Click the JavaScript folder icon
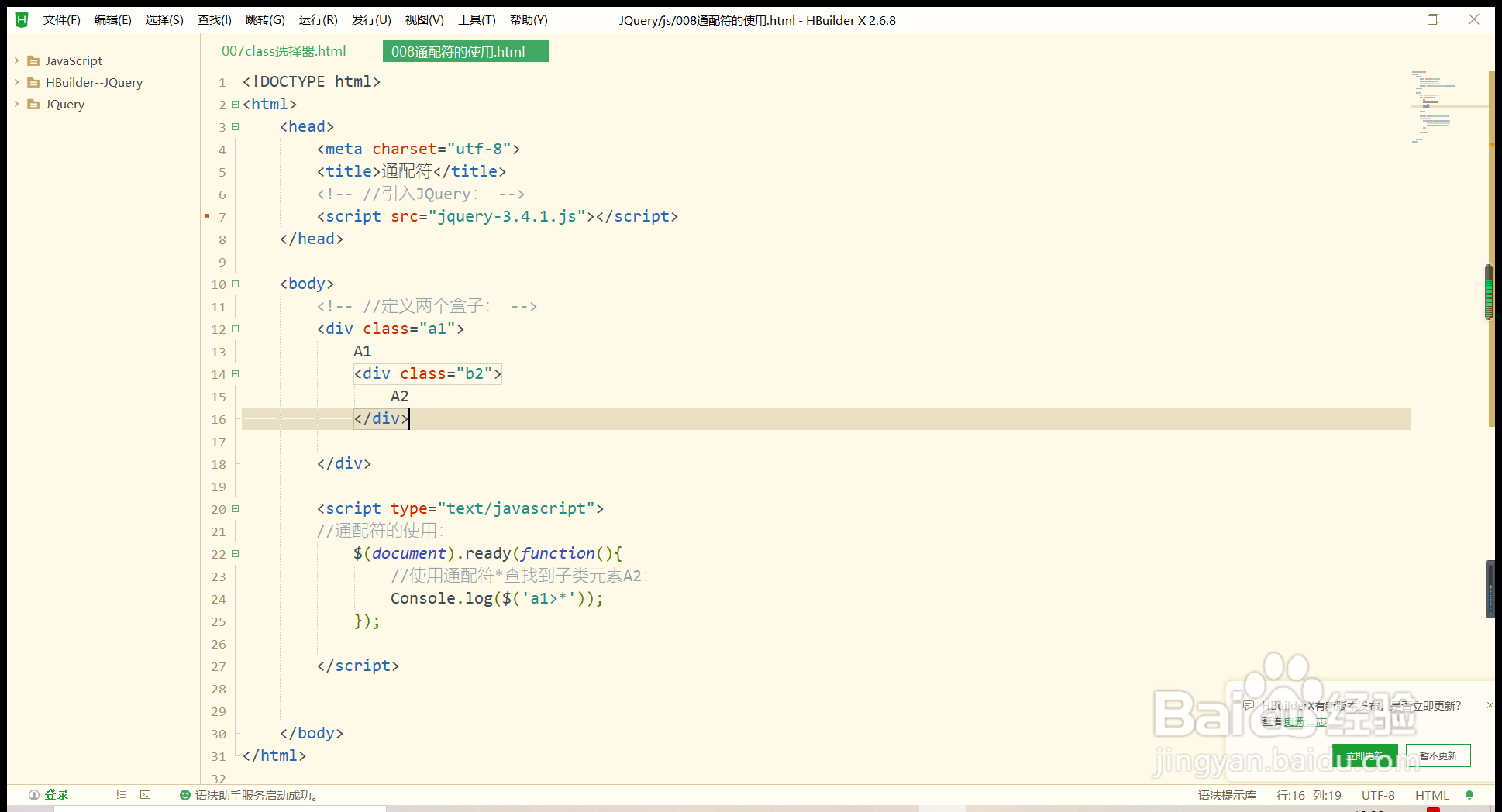This screenshot has width=1502, height=812. (33, 60)
